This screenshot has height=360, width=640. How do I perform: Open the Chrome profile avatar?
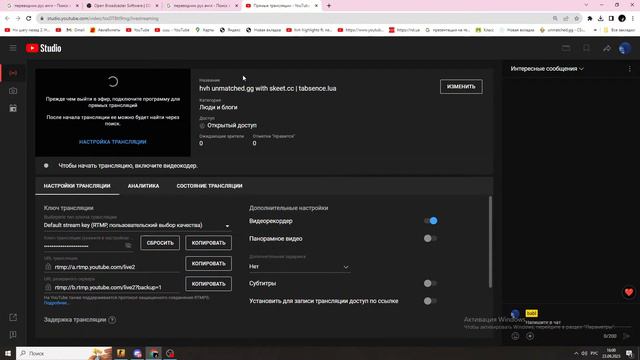pyautogui.click(x=622, y=18)
